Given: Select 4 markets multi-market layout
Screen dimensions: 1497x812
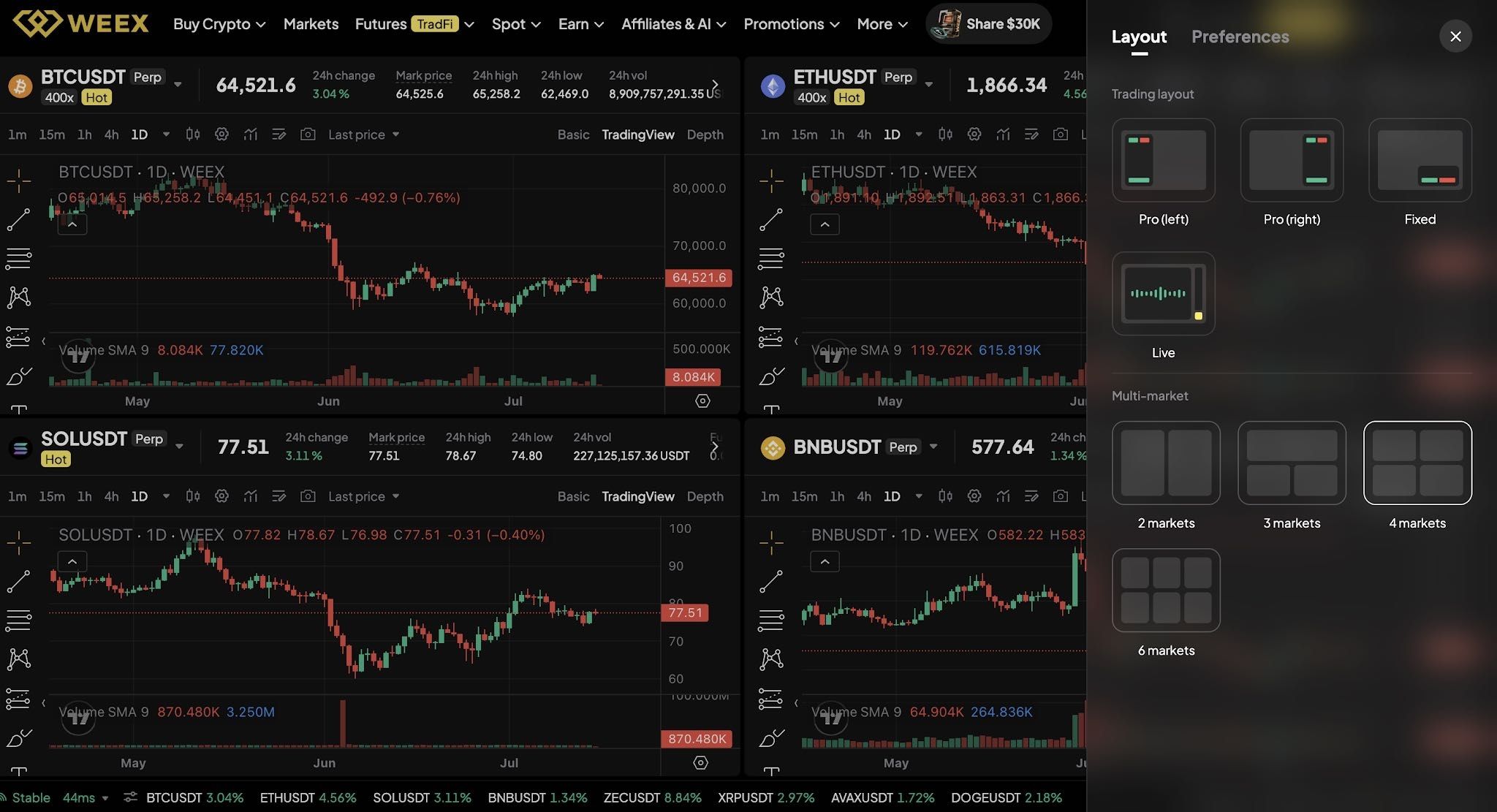Looking at the screenshot, I should (1417, 463).
